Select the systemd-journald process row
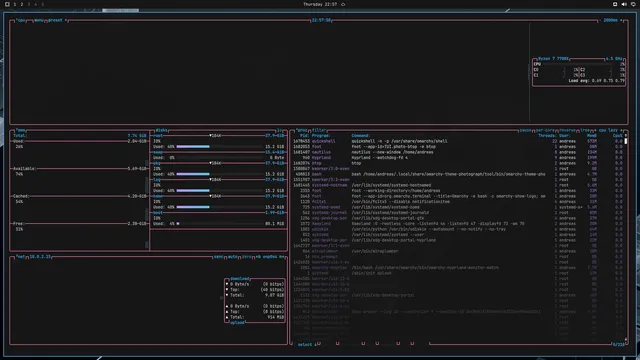Screen dimensions: 640x360 tap(457, 213)
